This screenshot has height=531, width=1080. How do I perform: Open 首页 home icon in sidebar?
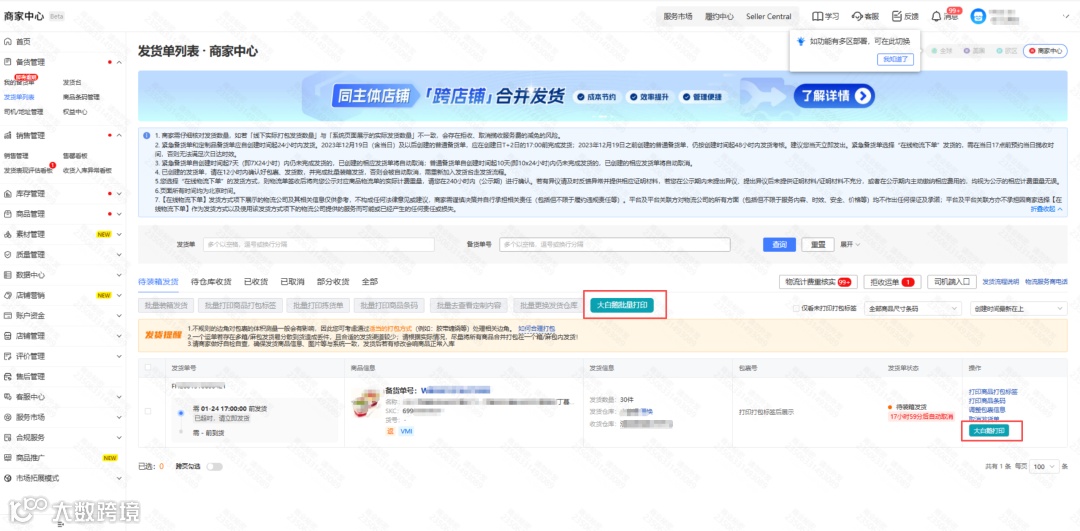(x=8, y=42)
